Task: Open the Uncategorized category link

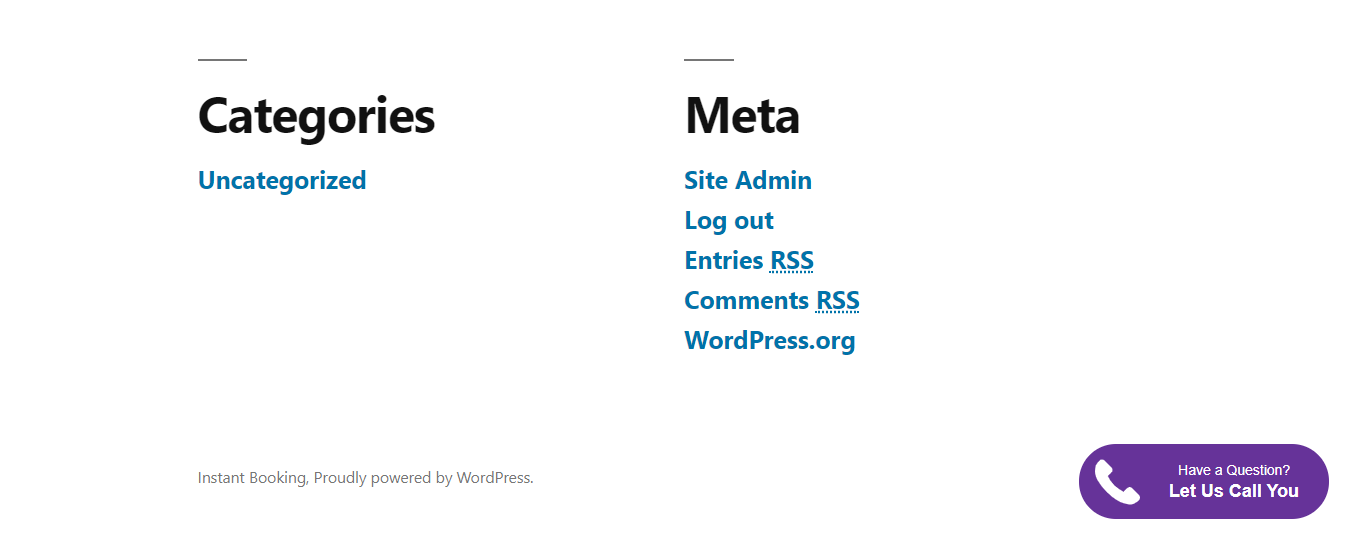Action: coord(282,181)
